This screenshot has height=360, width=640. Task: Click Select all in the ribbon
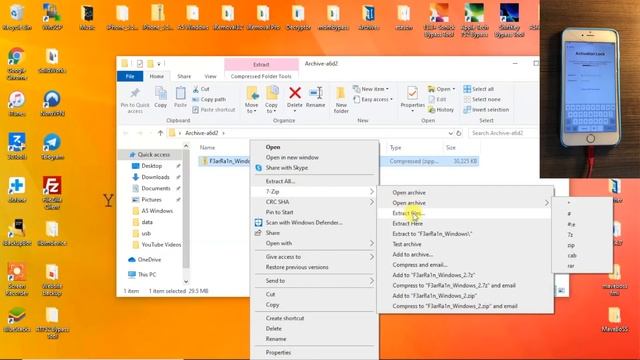point(478,89)
